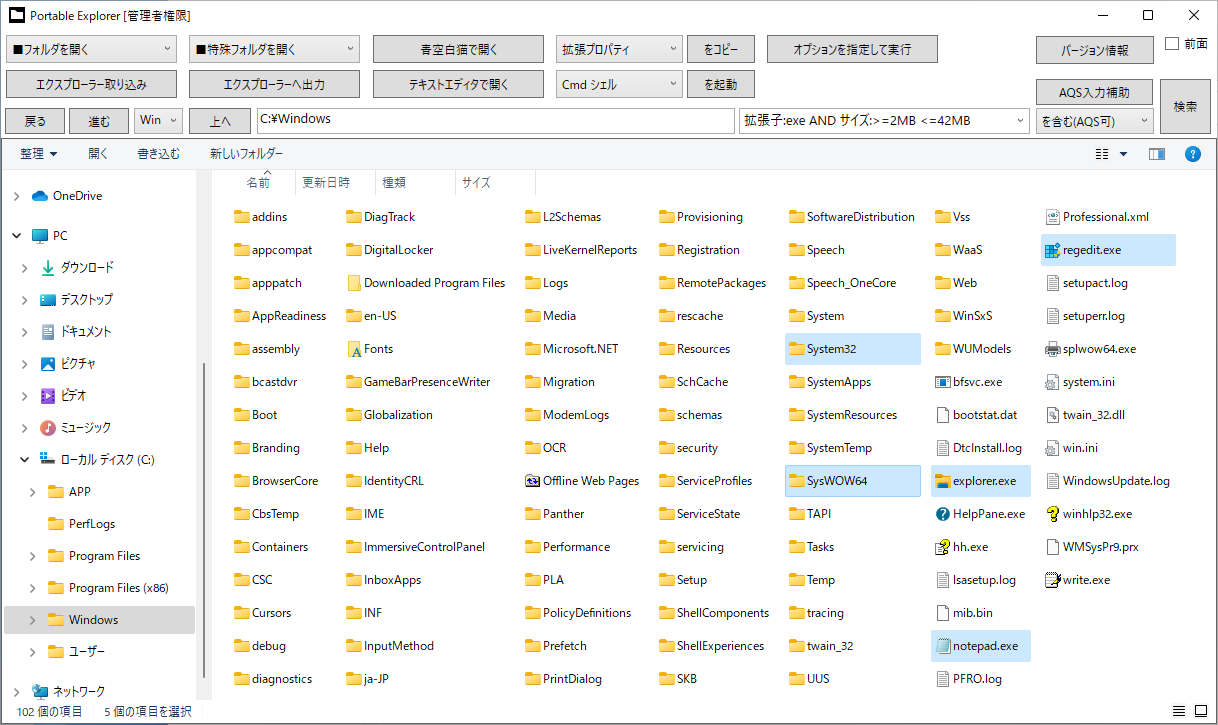Select the WindowsUpdate.log file
1218x725 pixels.
point(1107,481)
